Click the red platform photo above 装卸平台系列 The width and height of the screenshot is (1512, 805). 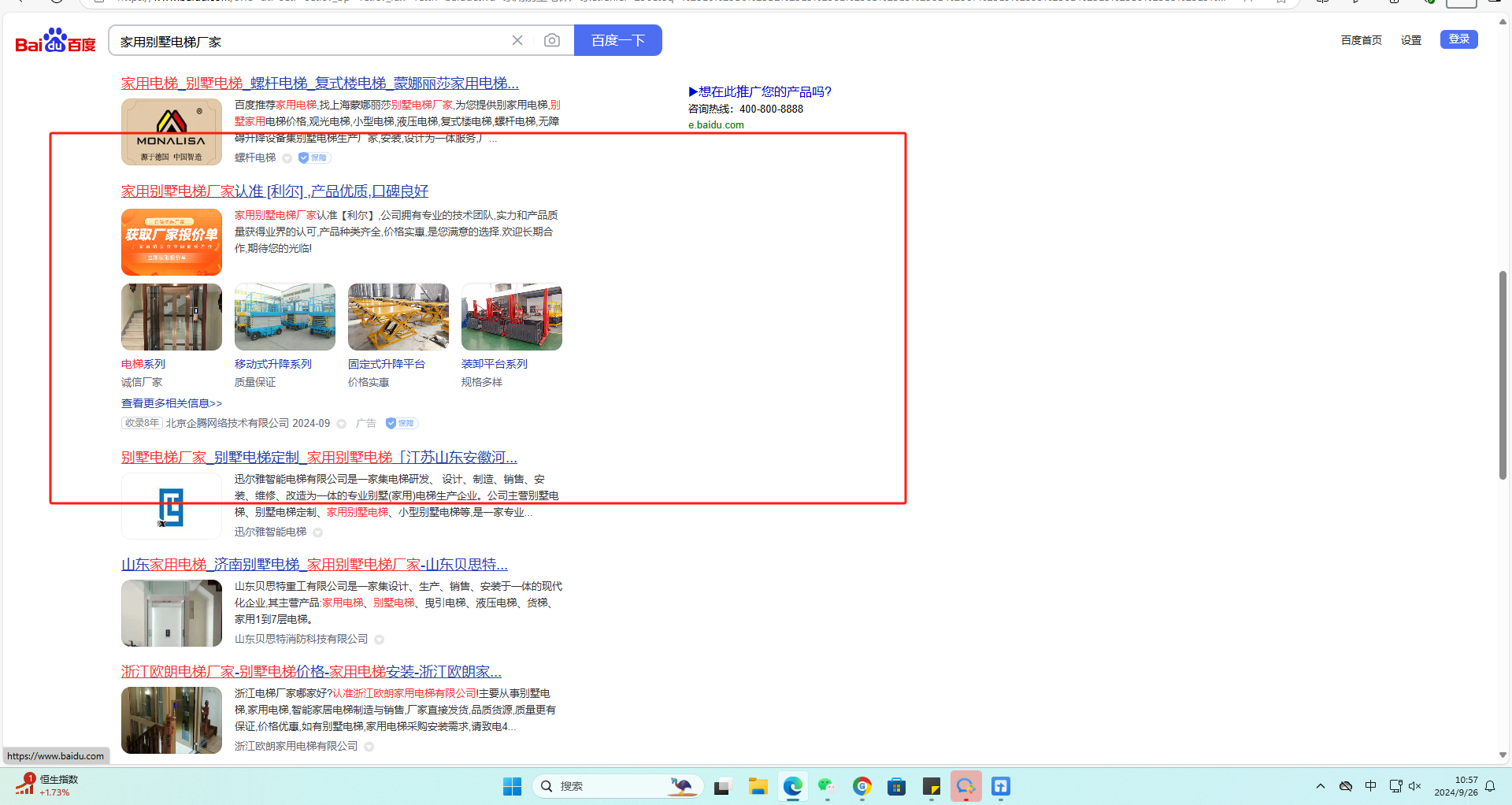(512, 317)
